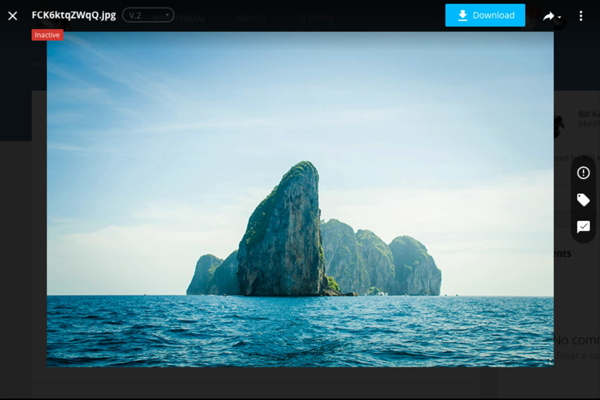
Task: Go to the dimmed Brands tab
Action: [251, 18]
